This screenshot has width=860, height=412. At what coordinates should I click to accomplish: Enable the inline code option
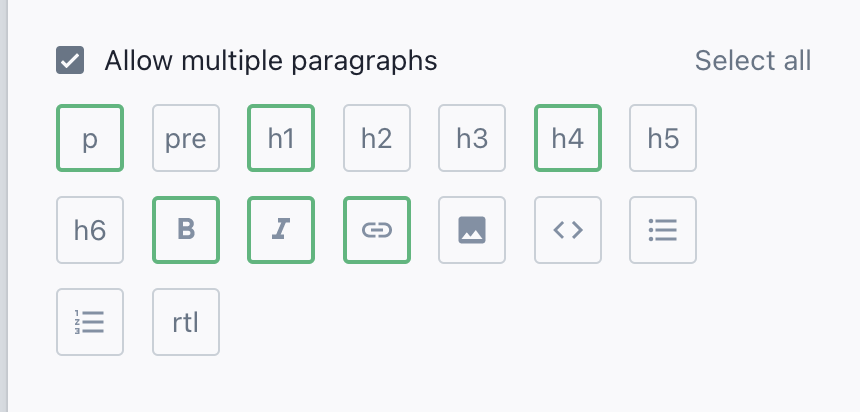click(567, 230)
